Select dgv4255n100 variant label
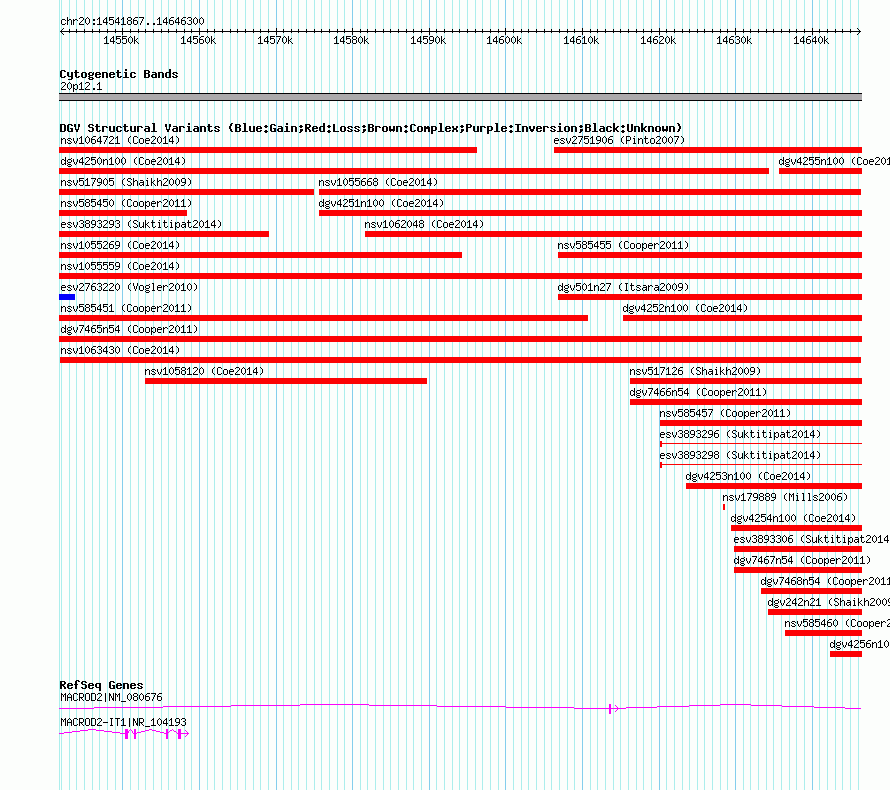The width and height of the screenshot is (890, 790). (834, 161)
